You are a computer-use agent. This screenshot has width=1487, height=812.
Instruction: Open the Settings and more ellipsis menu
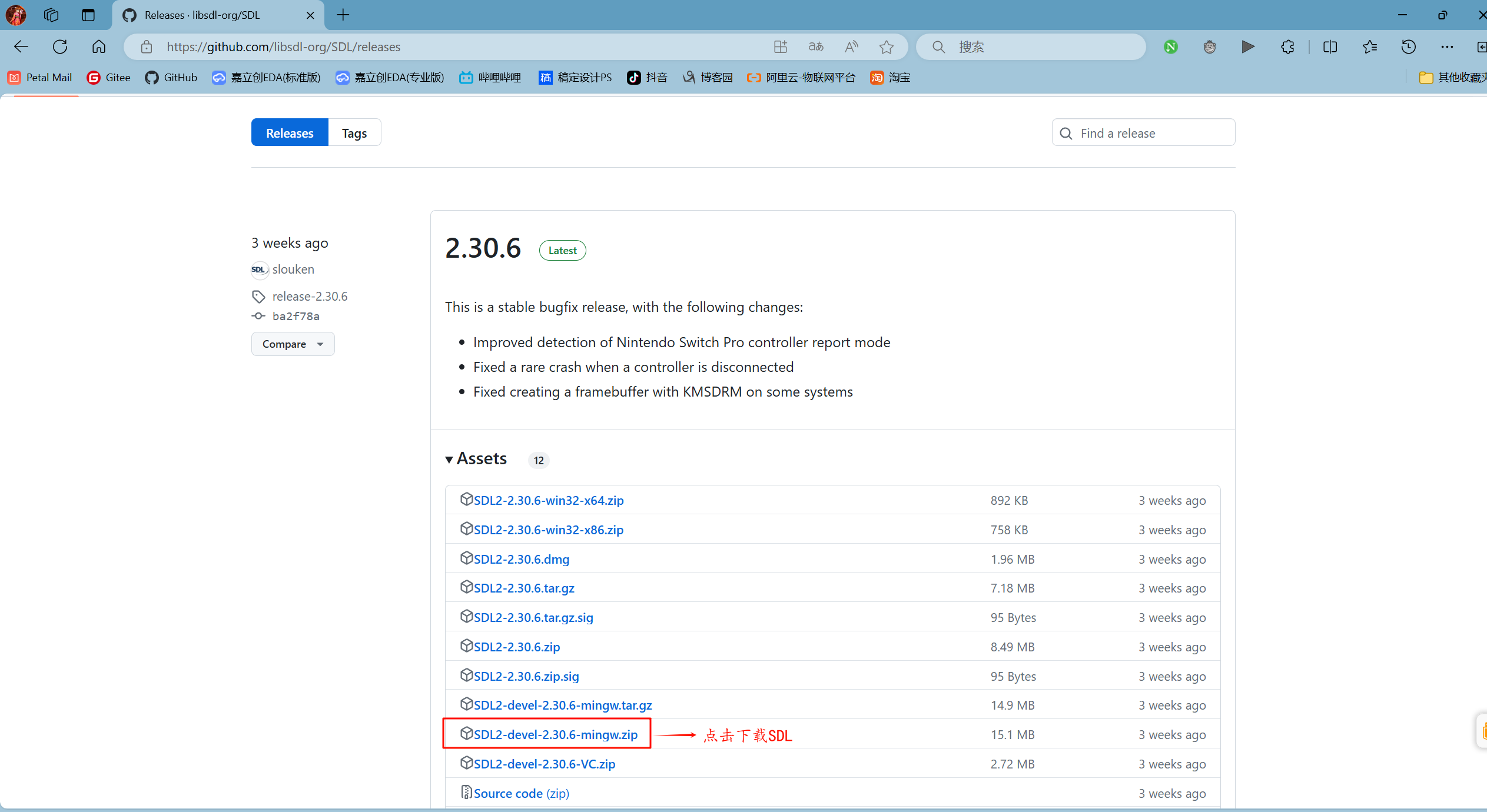click(x=1447, y=46)
